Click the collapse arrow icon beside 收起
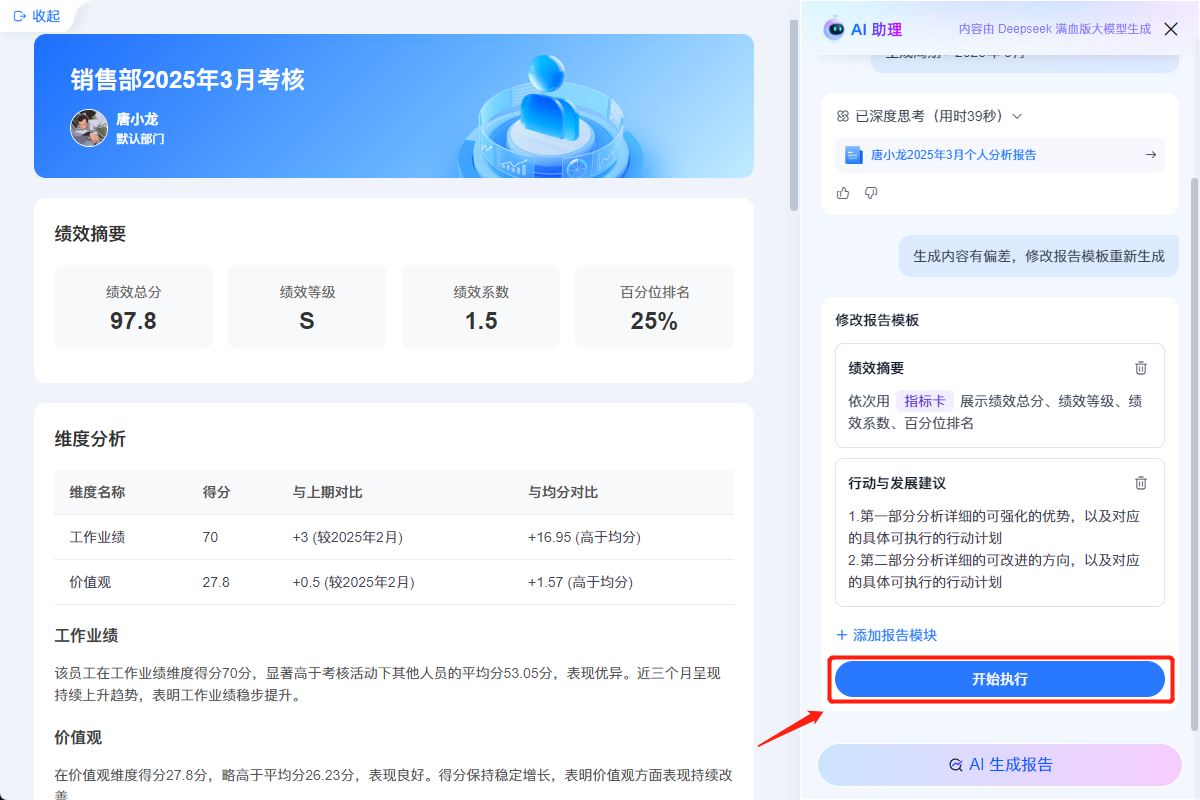The height and width of the screenshot is (800, 1200). [x=20, y=15]
